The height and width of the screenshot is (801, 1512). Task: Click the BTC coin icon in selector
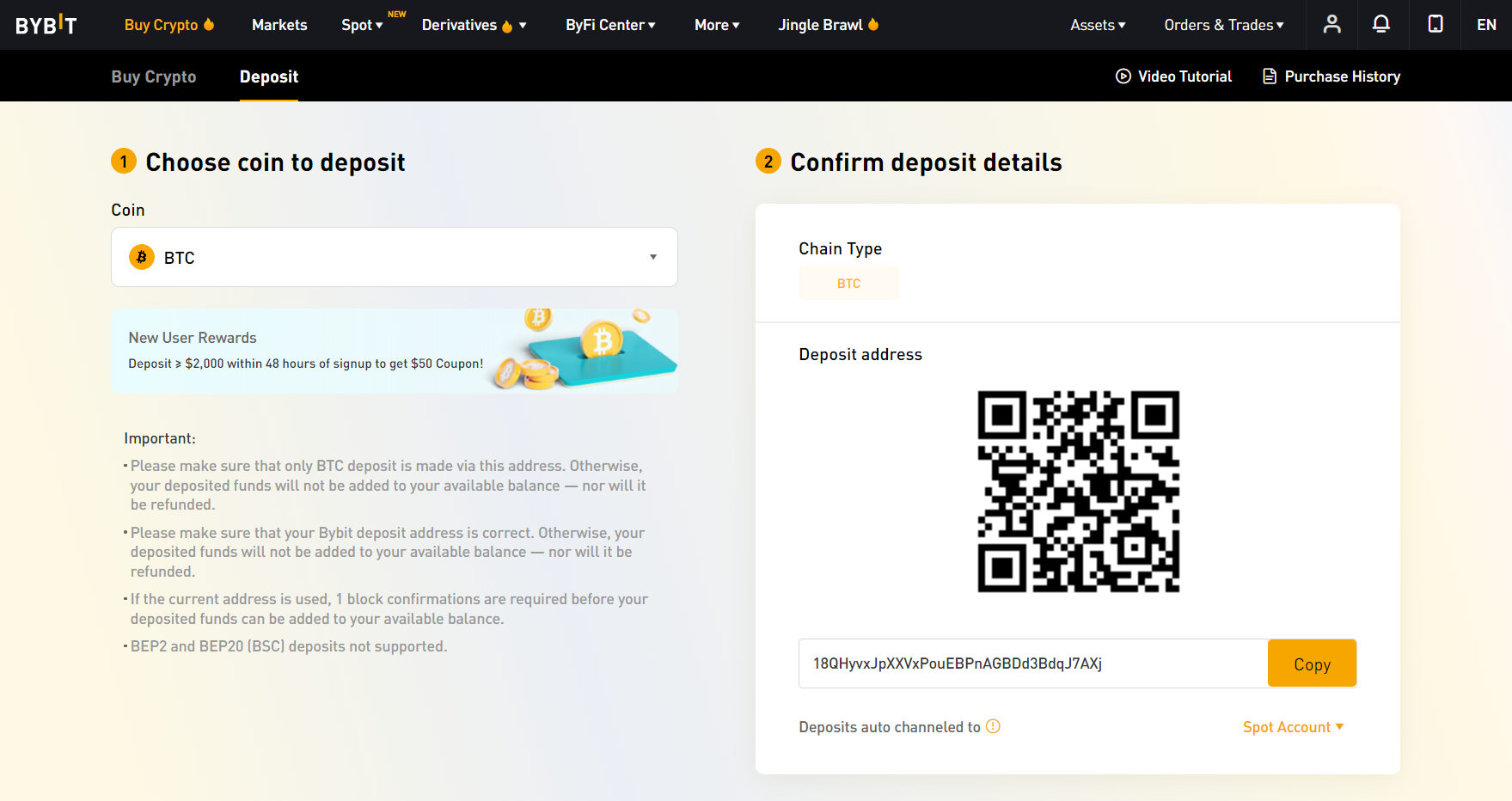tap(142, 257)
